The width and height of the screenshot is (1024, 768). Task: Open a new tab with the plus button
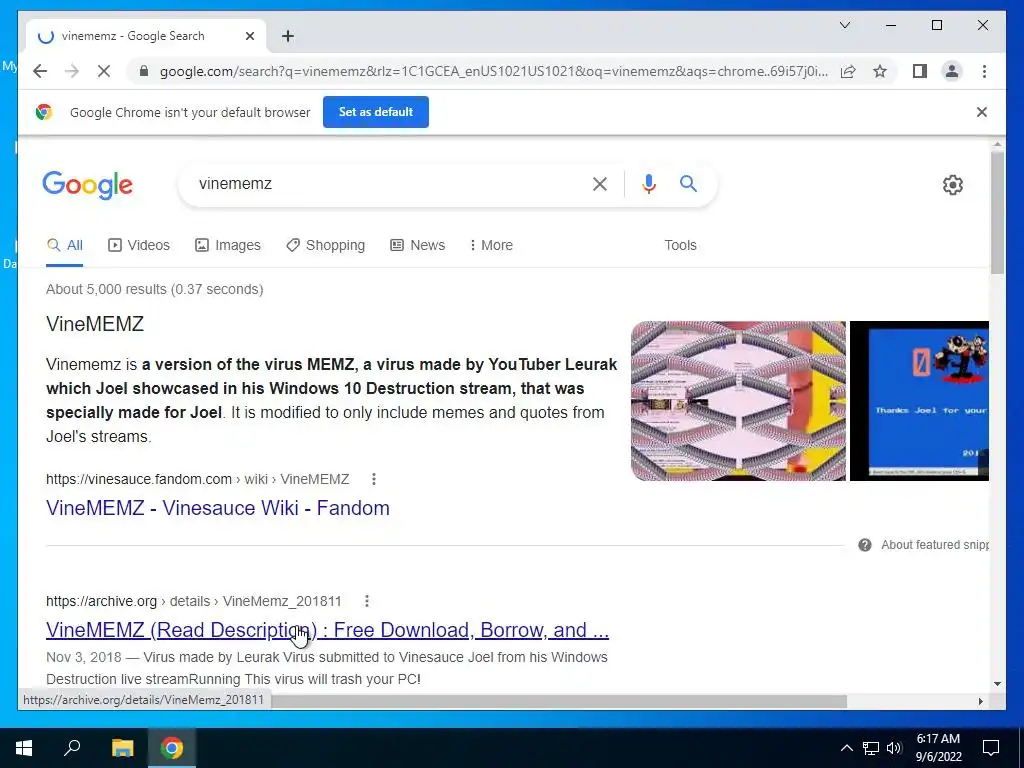pyautogui.click(x=288, y=36)
